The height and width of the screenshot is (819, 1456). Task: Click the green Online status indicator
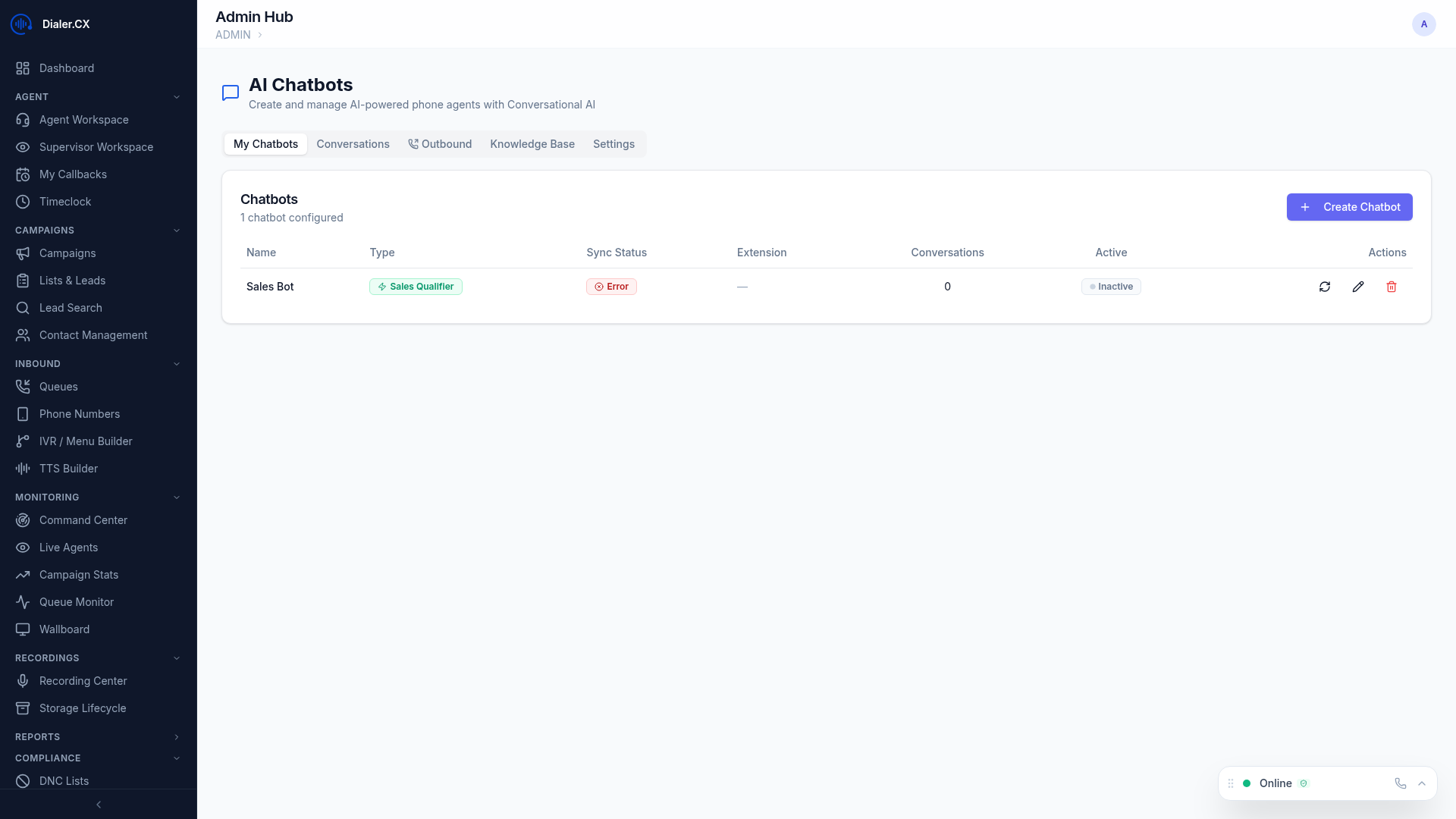(1247, 783)
